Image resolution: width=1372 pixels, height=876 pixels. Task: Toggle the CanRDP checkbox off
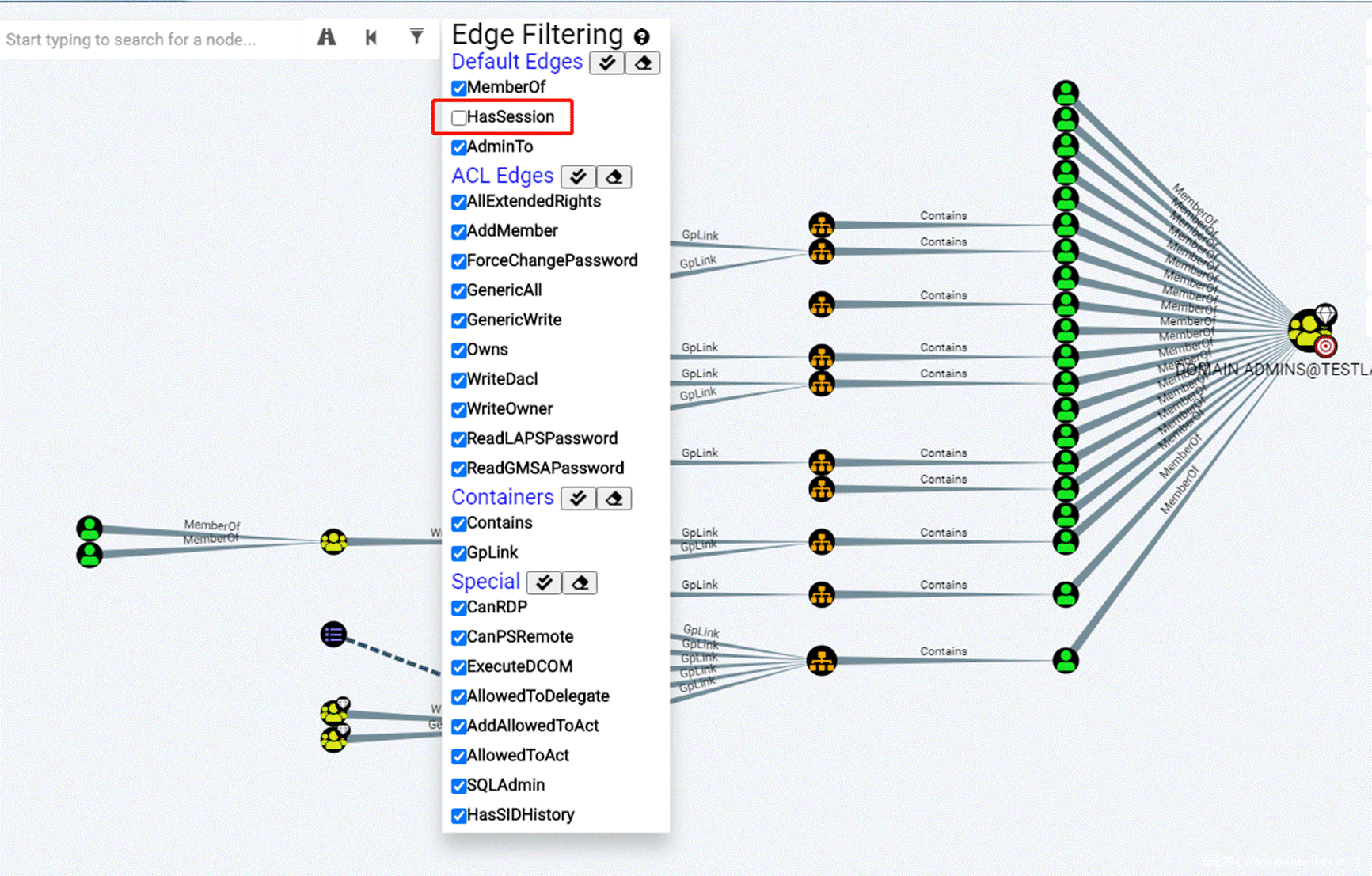[x=459, y=608]
